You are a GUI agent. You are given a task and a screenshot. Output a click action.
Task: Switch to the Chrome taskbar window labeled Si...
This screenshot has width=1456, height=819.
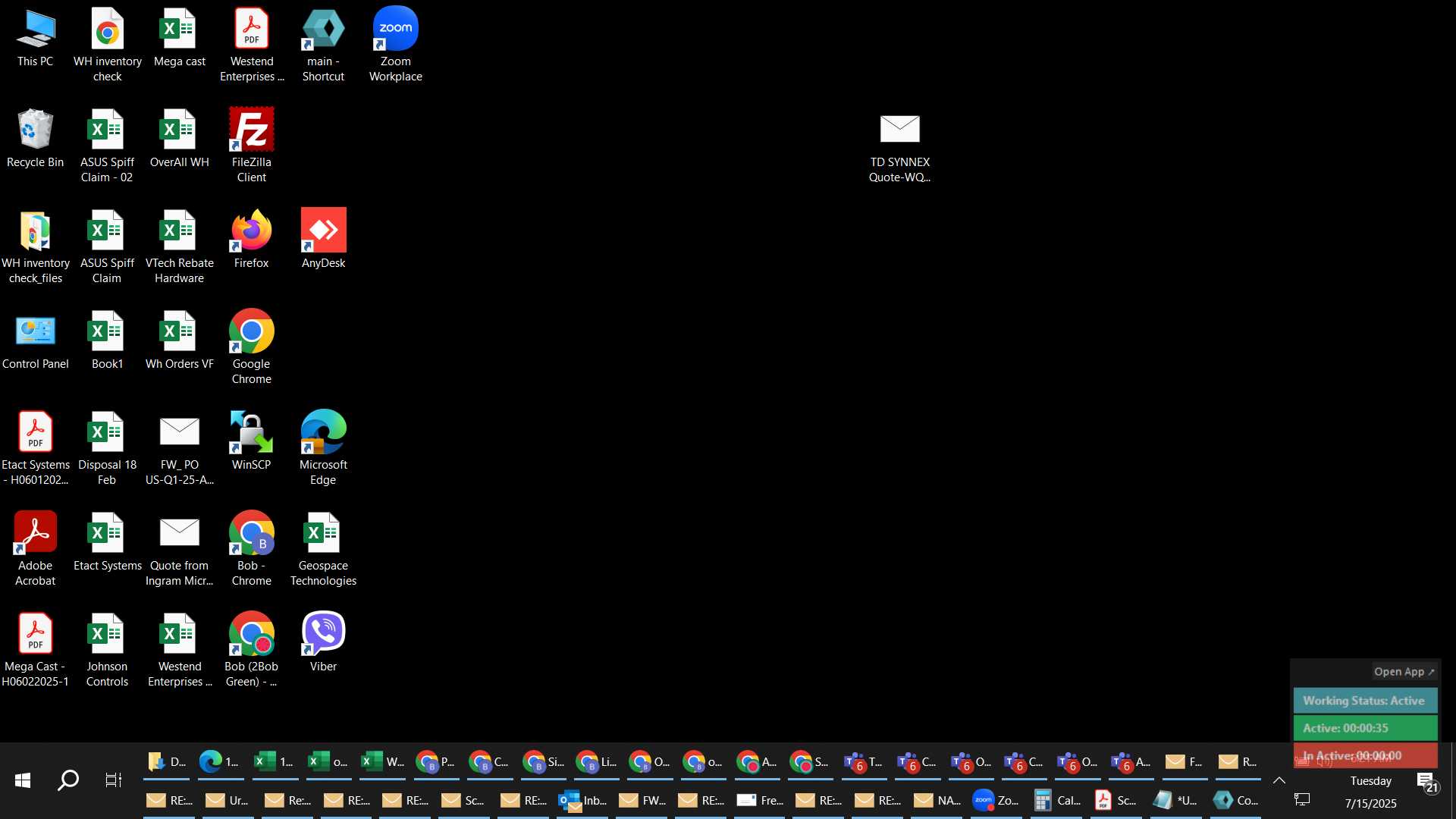pyautogui.click(x=544, y=762)
